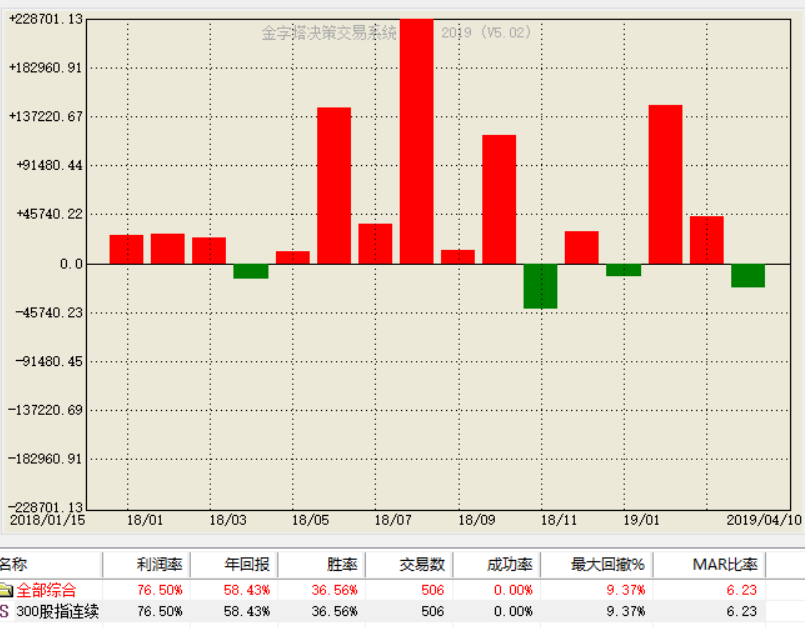Click the 2018/01/15 start date label
This screenshot has height=628, width=805.
click(47, 520)
